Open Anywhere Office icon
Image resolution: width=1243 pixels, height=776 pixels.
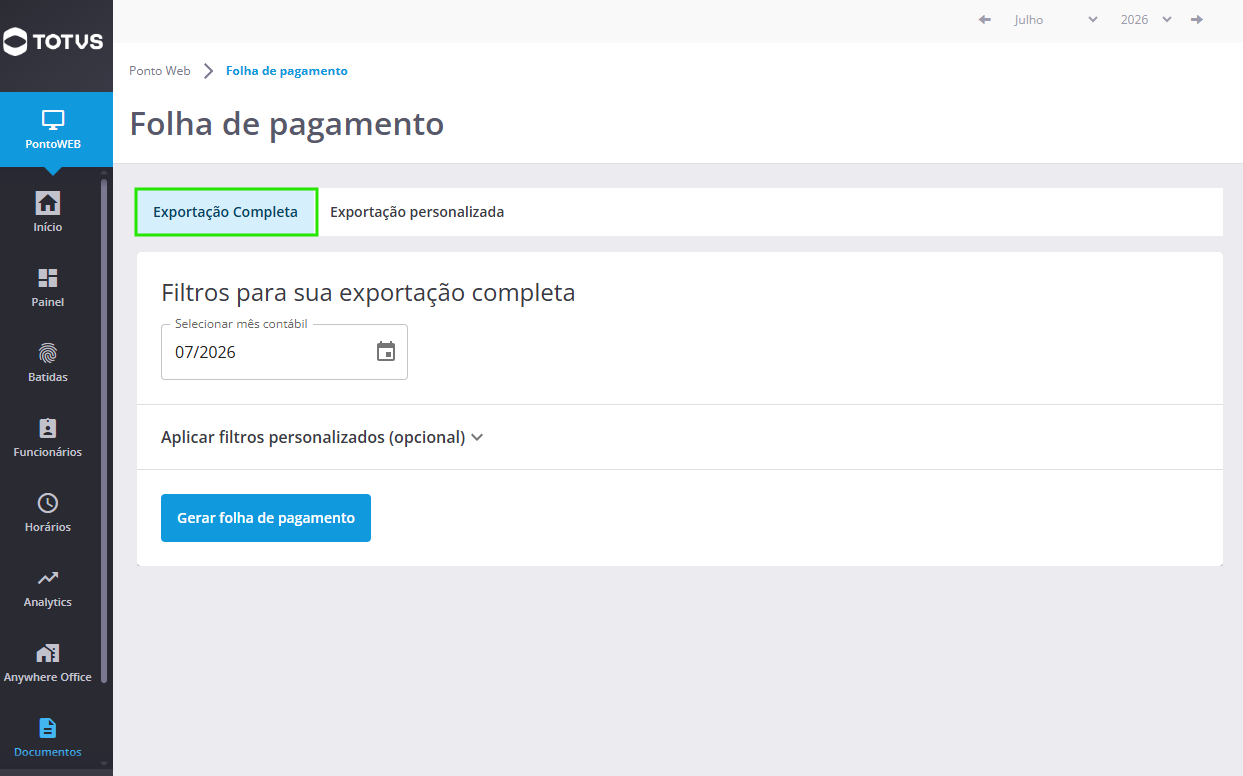(x=47, y=653)
